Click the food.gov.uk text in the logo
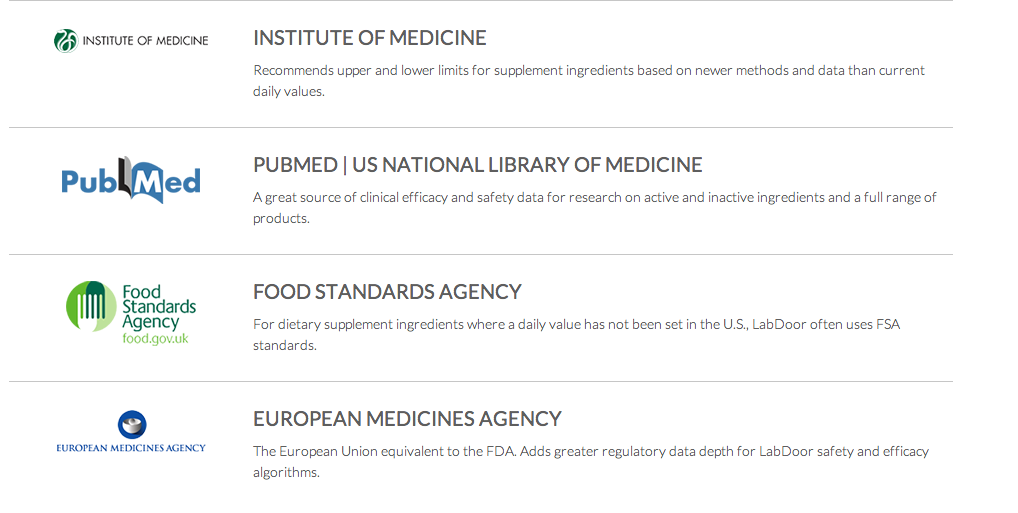Viewport: 1018px width, 513px height. tap(154, 339)
